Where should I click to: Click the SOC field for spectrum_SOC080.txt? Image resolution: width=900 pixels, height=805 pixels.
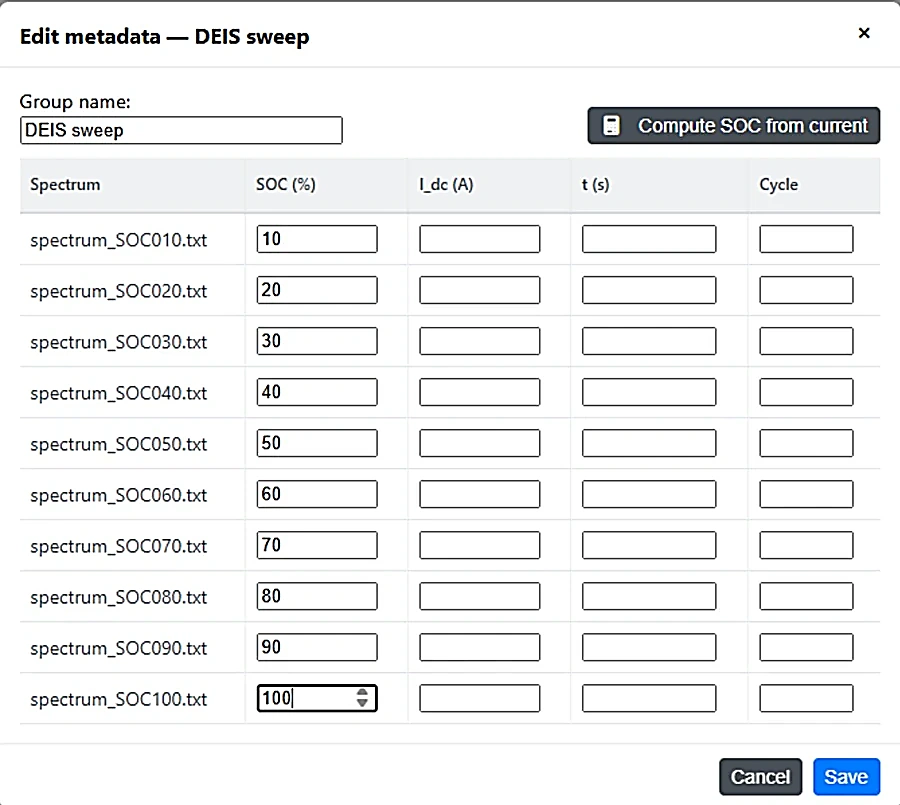(317, 597)
